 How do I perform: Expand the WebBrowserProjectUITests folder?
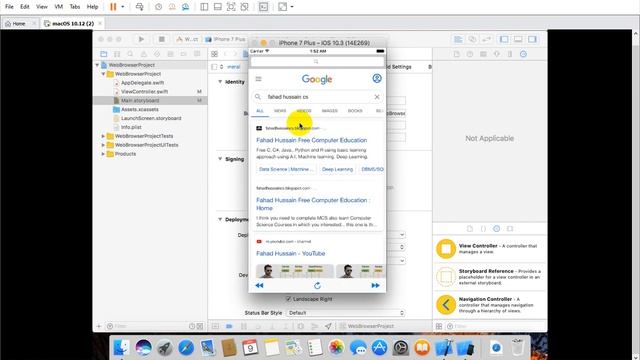(x=103, y=145)
